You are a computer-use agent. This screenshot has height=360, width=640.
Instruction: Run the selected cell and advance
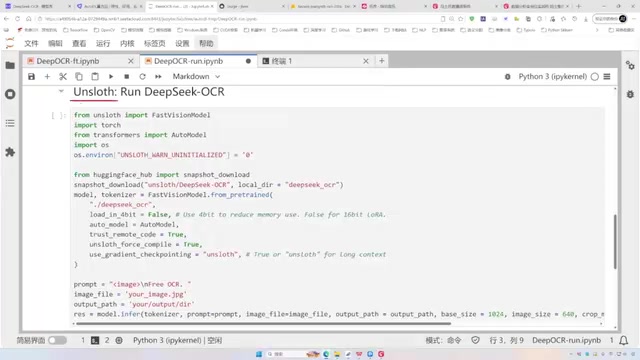pos(111,76)
